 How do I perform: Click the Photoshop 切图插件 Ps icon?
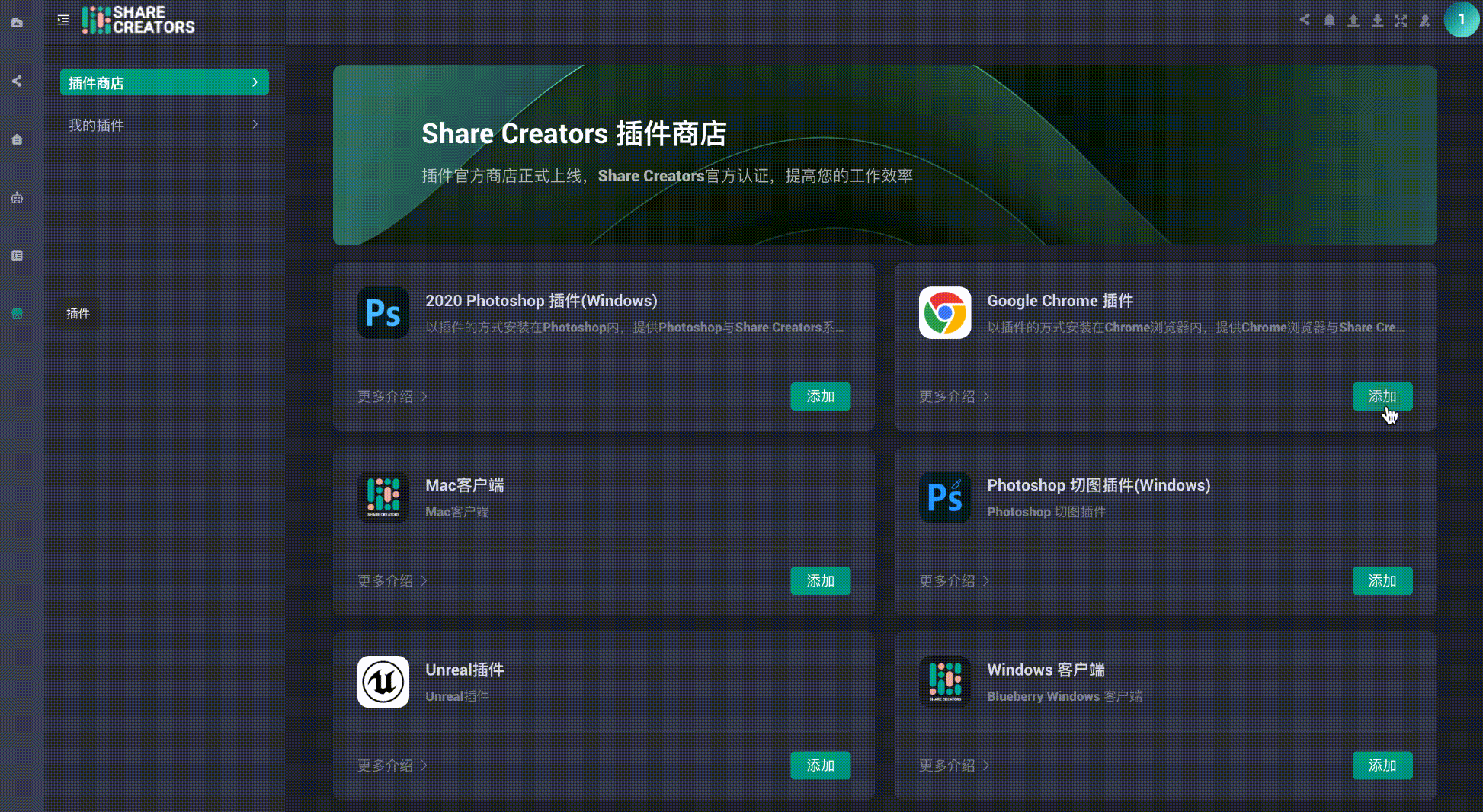(945, 497)
